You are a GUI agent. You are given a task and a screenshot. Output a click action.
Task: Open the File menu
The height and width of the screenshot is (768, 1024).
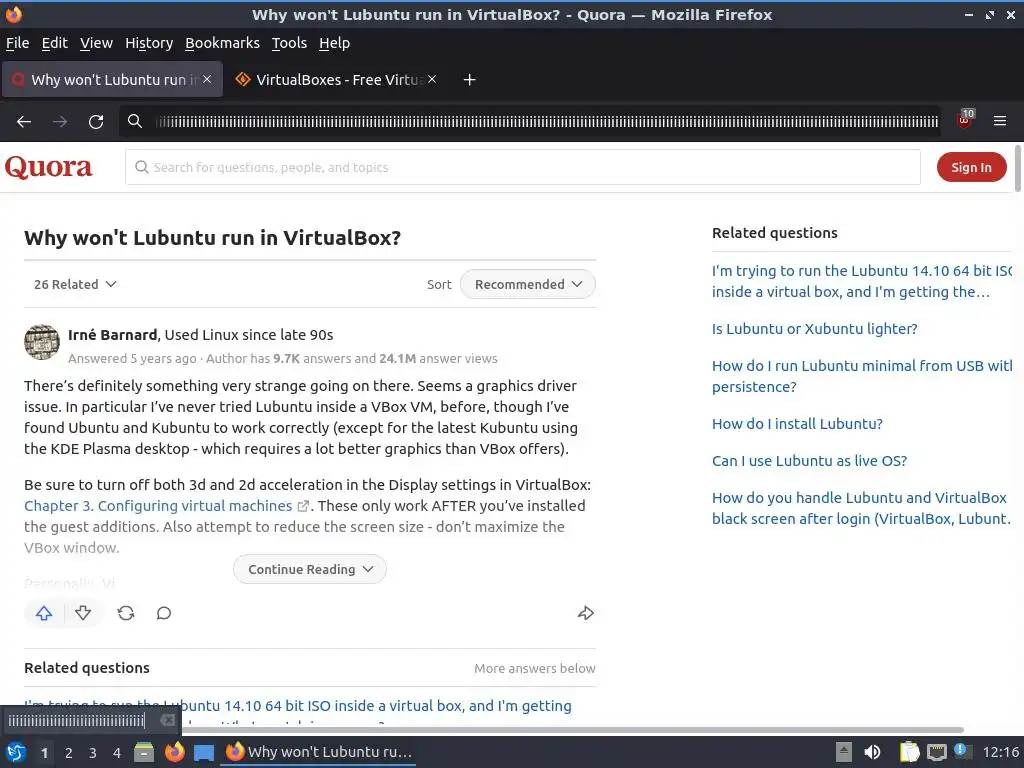point(18,43)
